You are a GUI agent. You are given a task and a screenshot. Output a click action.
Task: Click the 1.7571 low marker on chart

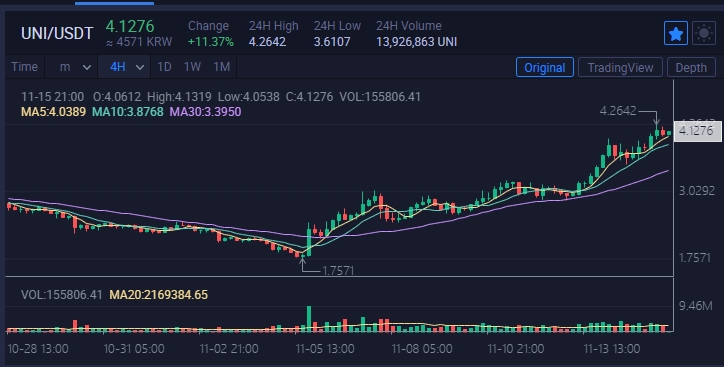pos(338,271)
